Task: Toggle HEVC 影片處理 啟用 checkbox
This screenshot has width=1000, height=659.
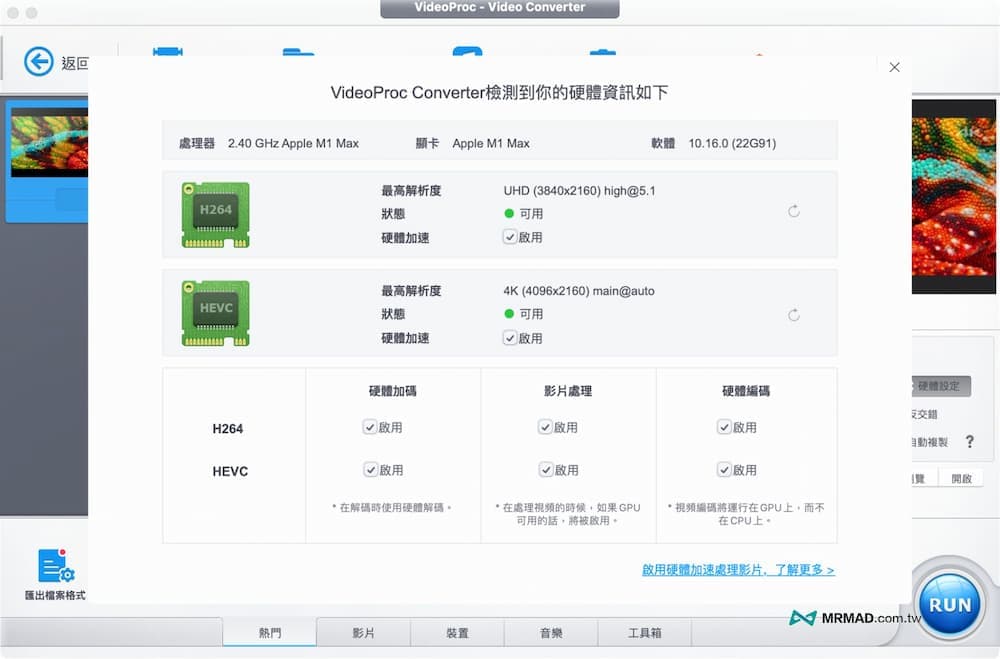Action: click(548, 470)
